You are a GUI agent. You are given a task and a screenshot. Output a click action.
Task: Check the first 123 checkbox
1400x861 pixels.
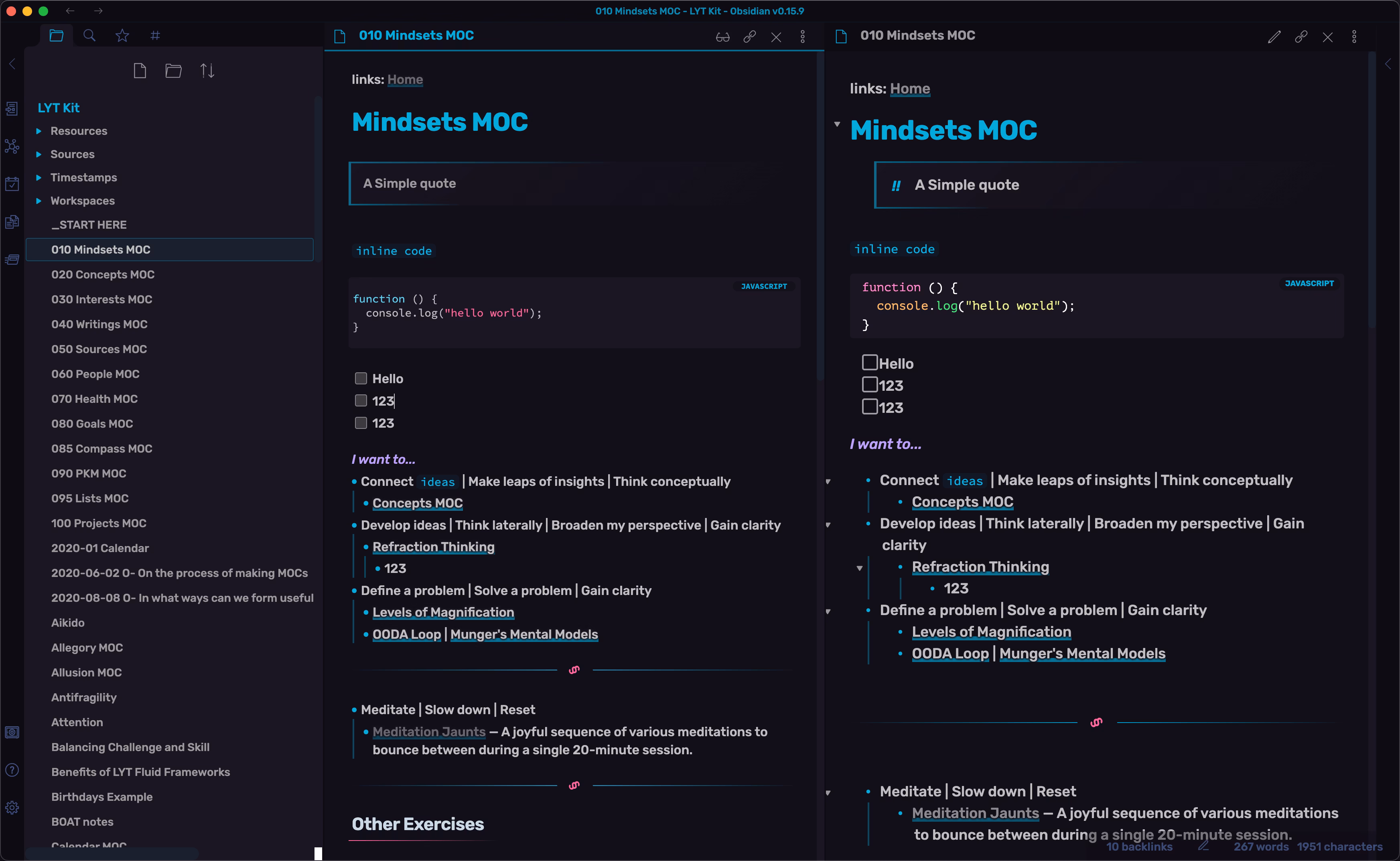361,400
